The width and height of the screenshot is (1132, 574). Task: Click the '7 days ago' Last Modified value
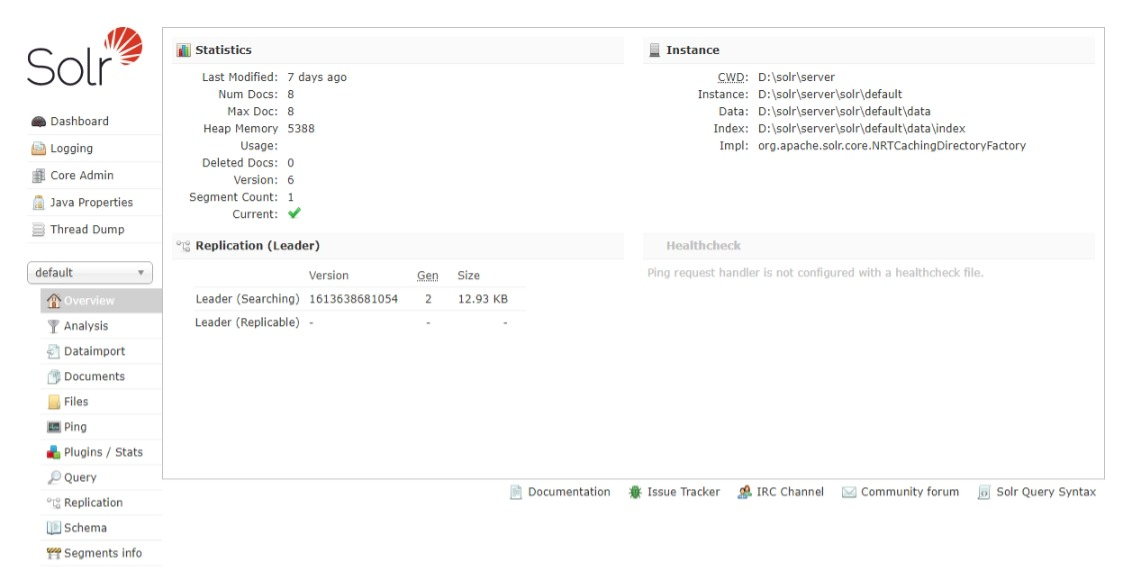317,77
